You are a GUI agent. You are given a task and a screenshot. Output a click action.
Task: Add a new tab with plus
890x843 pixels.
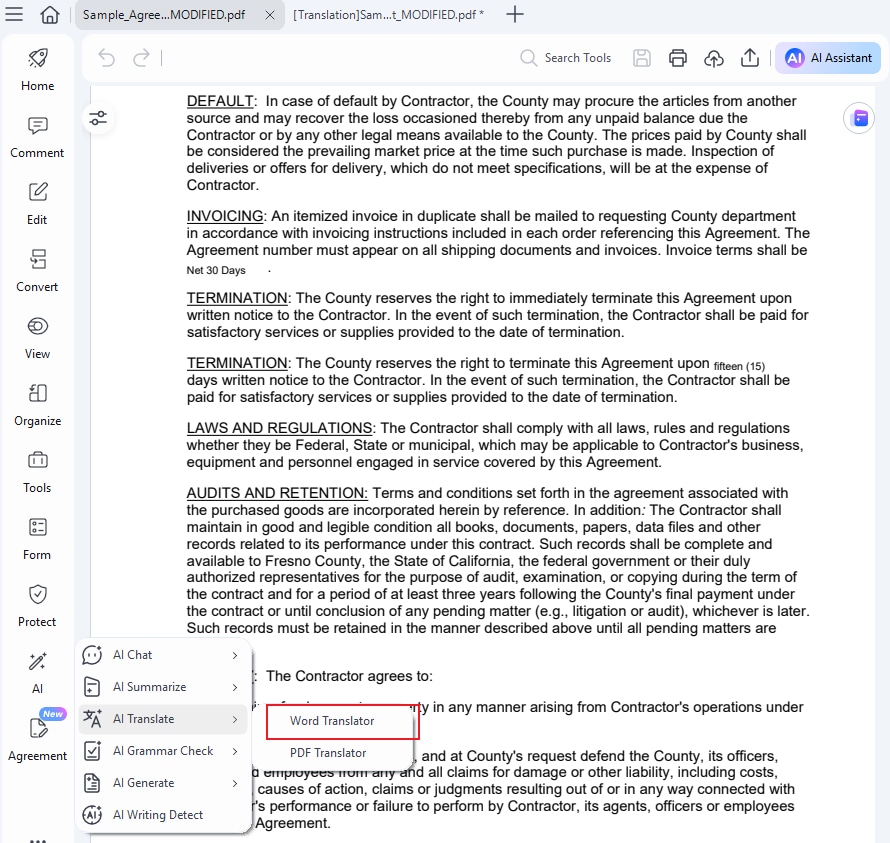515,14
